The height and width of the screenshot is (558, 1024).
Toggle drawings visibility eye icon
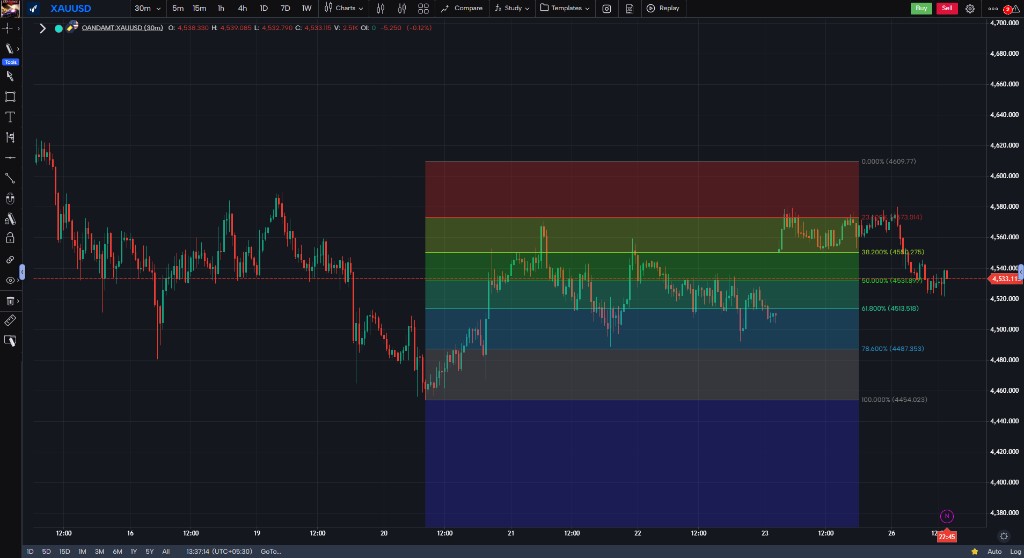point(10,280)
